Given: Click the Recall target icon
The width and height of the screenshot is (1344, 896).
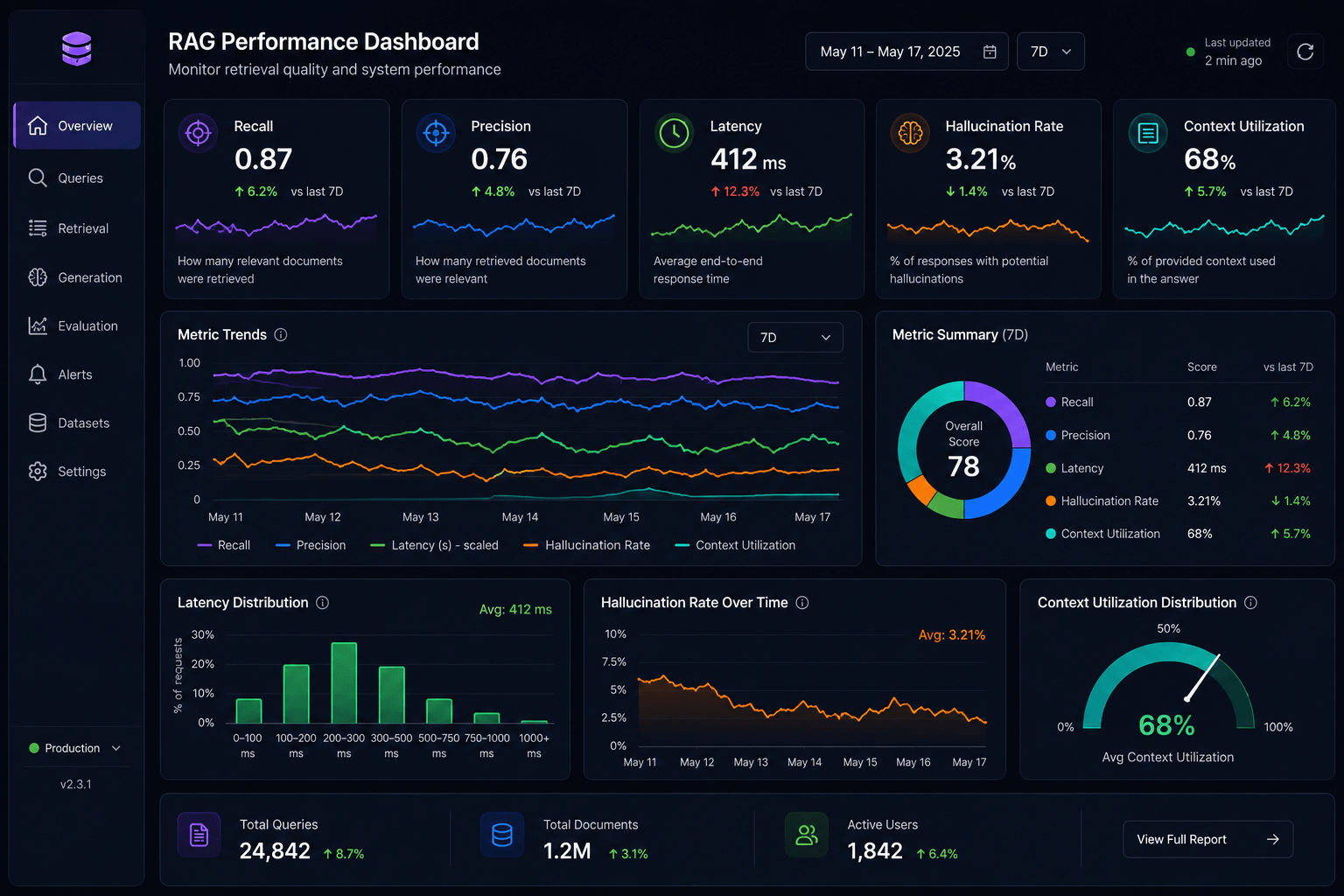Looking at the screenshot, I should [x=199, y=133].
